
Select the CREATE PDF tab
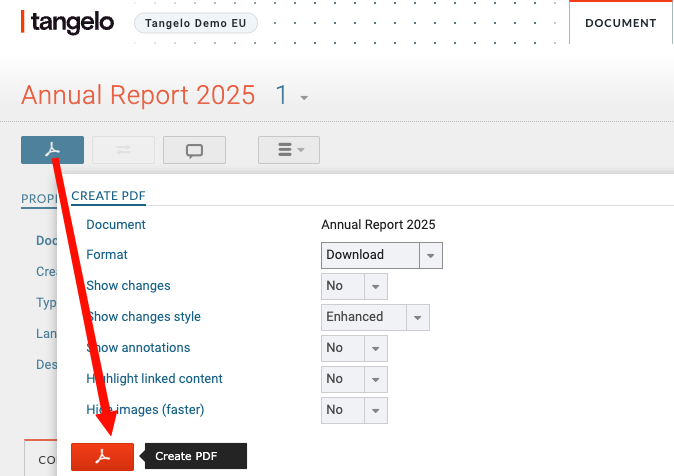tap(108, 196)
